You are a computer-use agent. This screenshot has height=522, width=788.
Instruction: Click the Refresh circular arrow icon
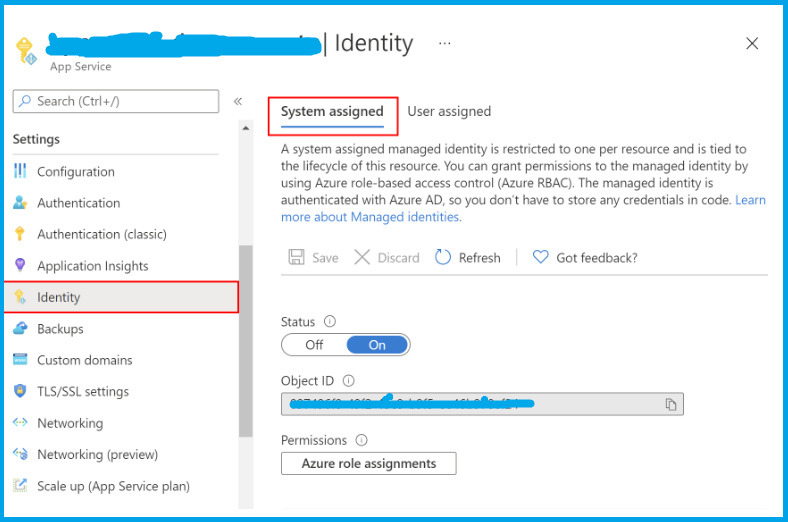point(443,257)
